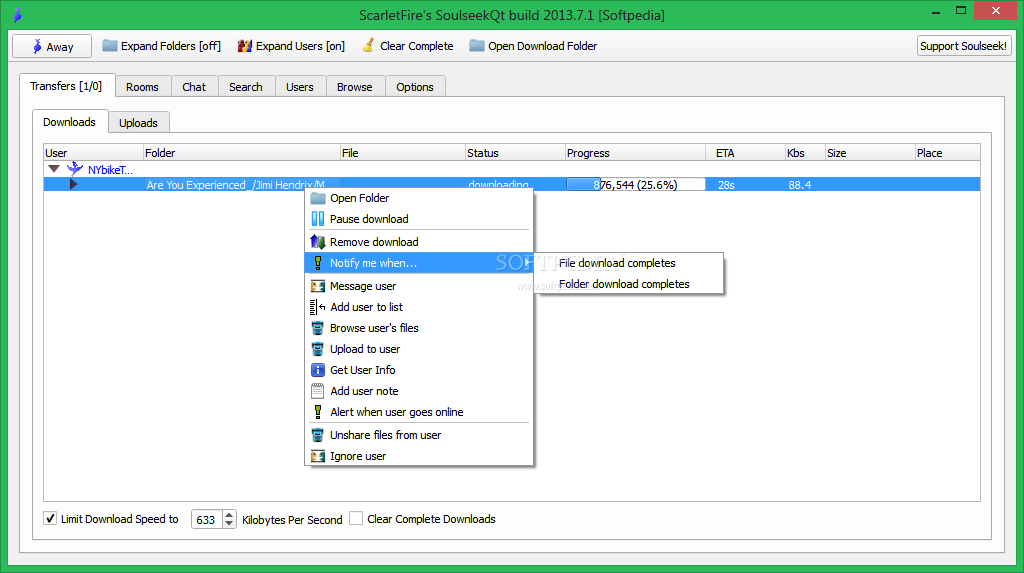
Task: Click the Browse user's files icon
Action: coord(318,328)
